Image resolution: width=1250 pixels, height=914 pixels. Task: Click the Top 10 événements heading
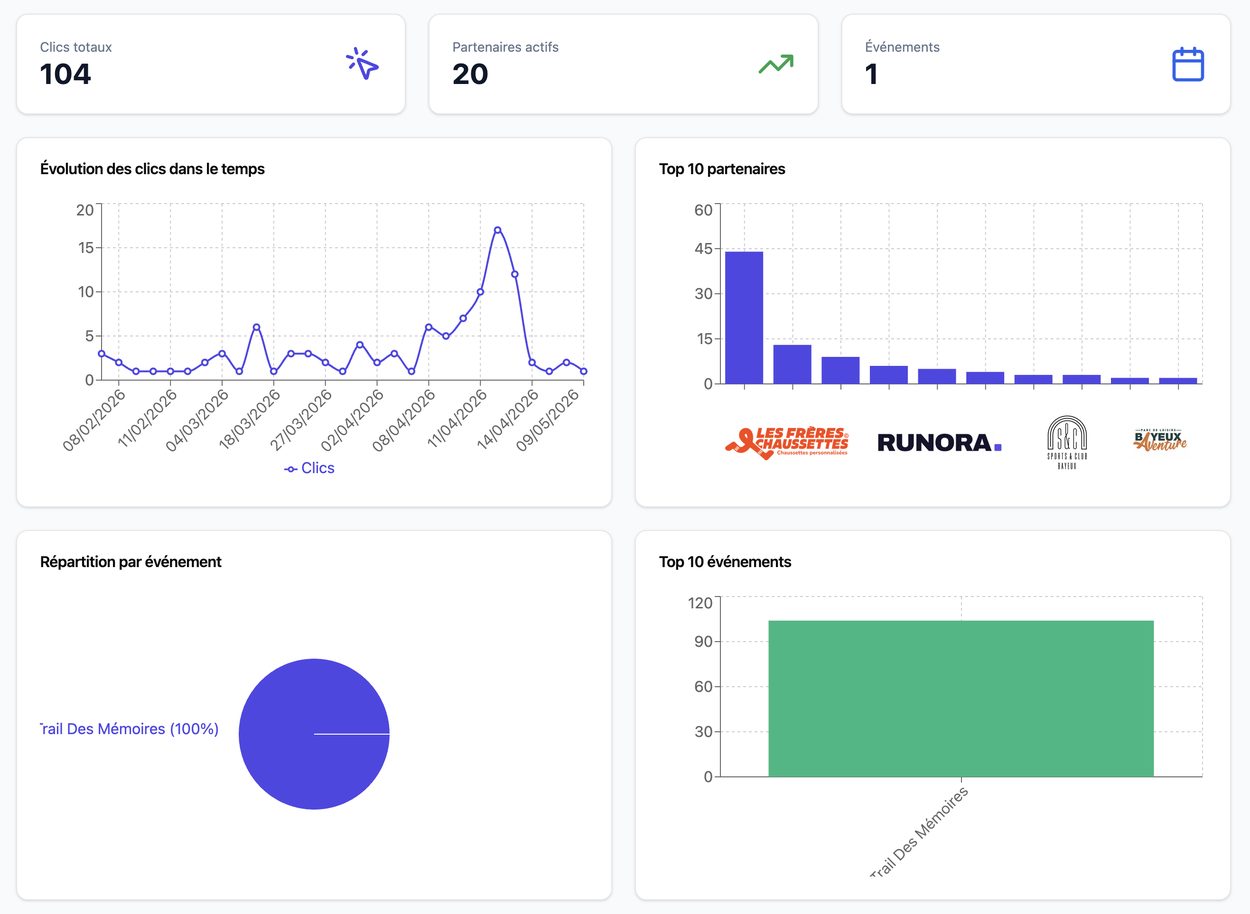pos(725,562)
